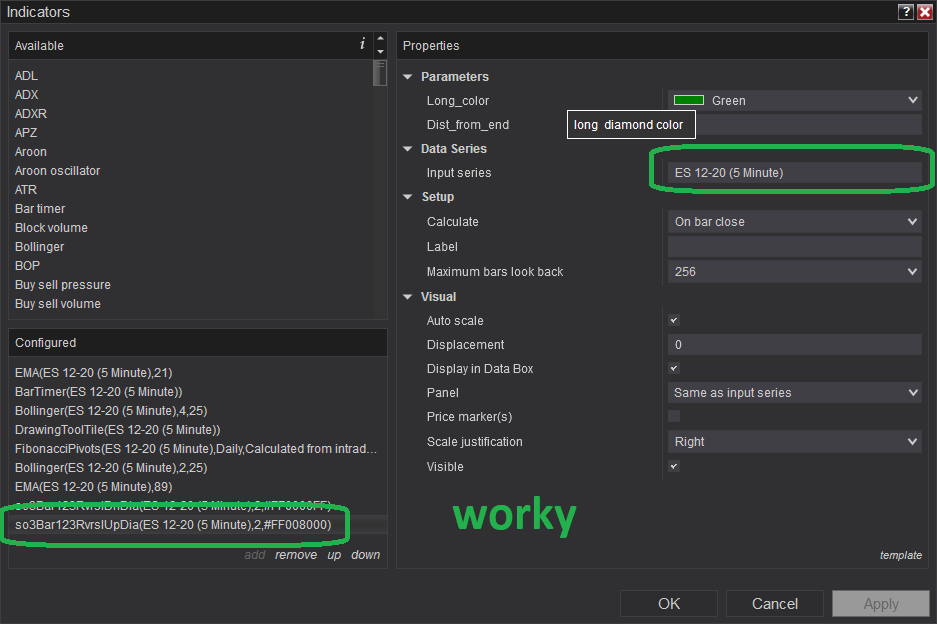Select ADXR in Available list

30,114
